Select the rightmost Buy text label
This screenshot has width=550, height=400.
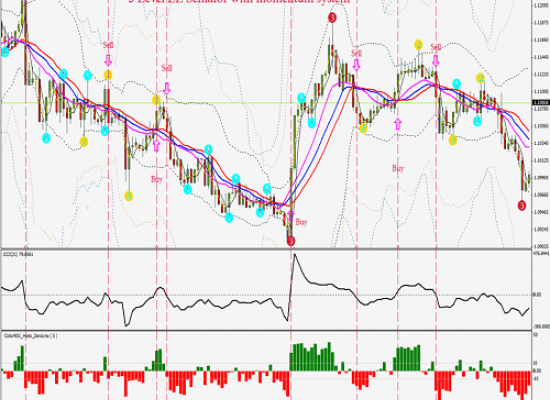click(398, 168)
